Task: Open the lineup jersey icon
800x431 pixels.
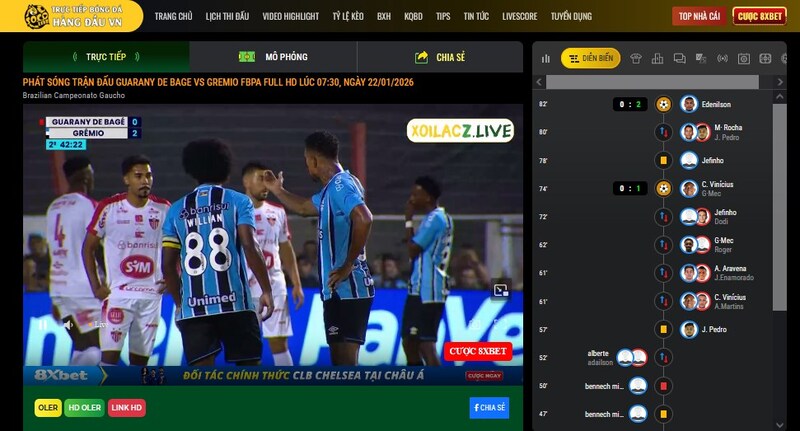Action: coord(635,58)
